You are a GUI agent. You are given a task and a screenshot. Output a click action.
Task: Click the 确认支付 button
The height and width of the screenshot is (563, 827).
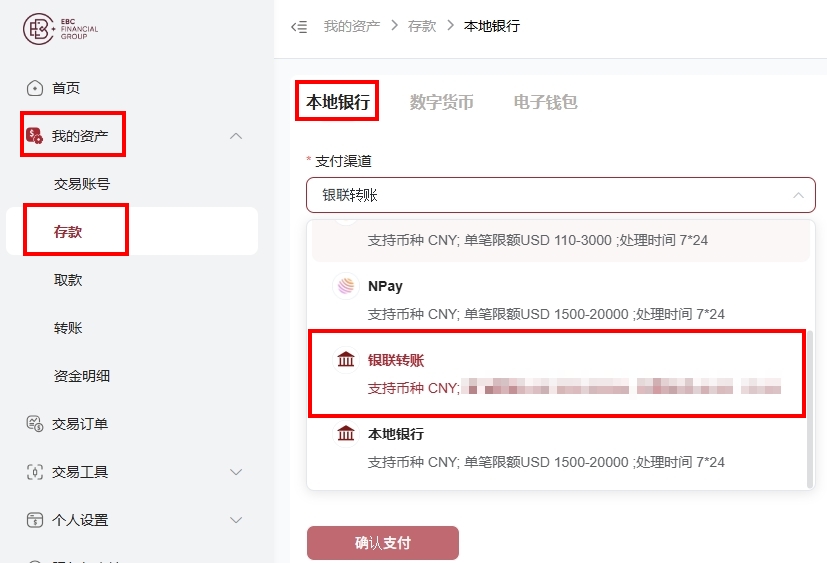[x=383, y=542]
